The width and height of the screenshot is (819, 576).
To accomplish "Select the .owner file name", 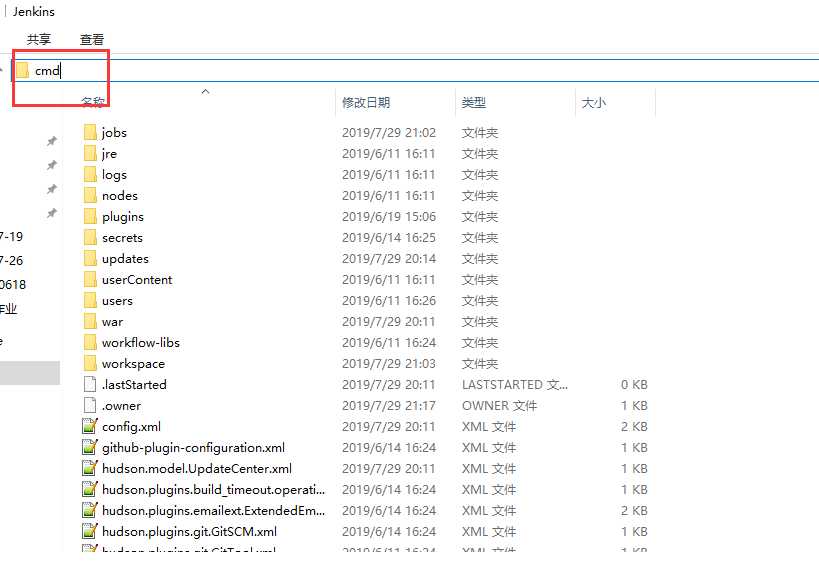I will tap(121, 406).
